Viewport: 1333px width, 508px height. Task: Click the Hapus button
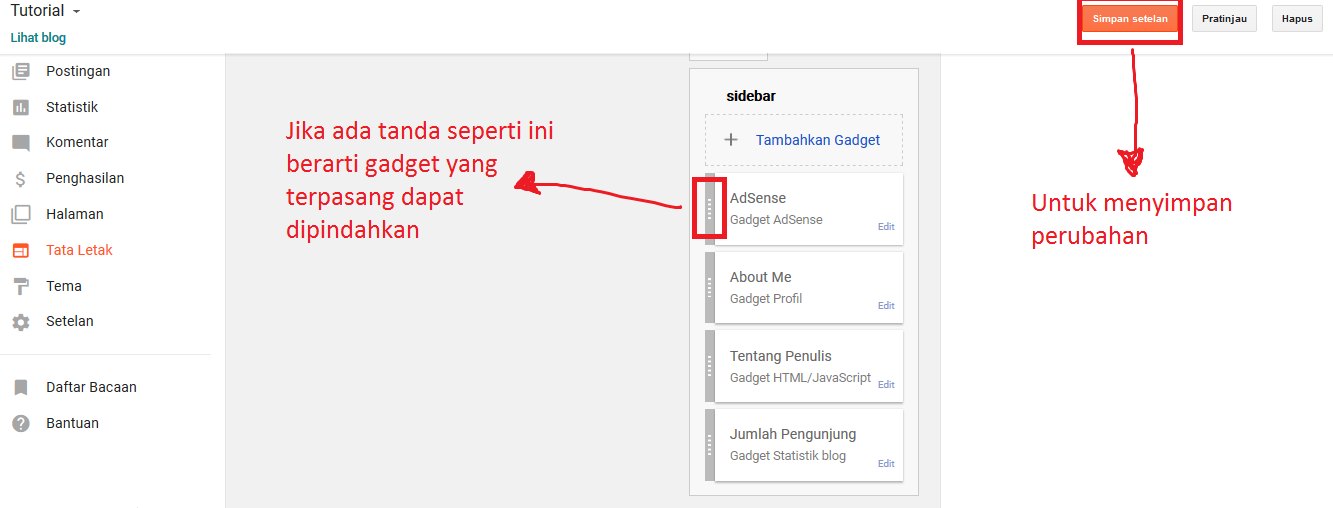pos(1297,19)
